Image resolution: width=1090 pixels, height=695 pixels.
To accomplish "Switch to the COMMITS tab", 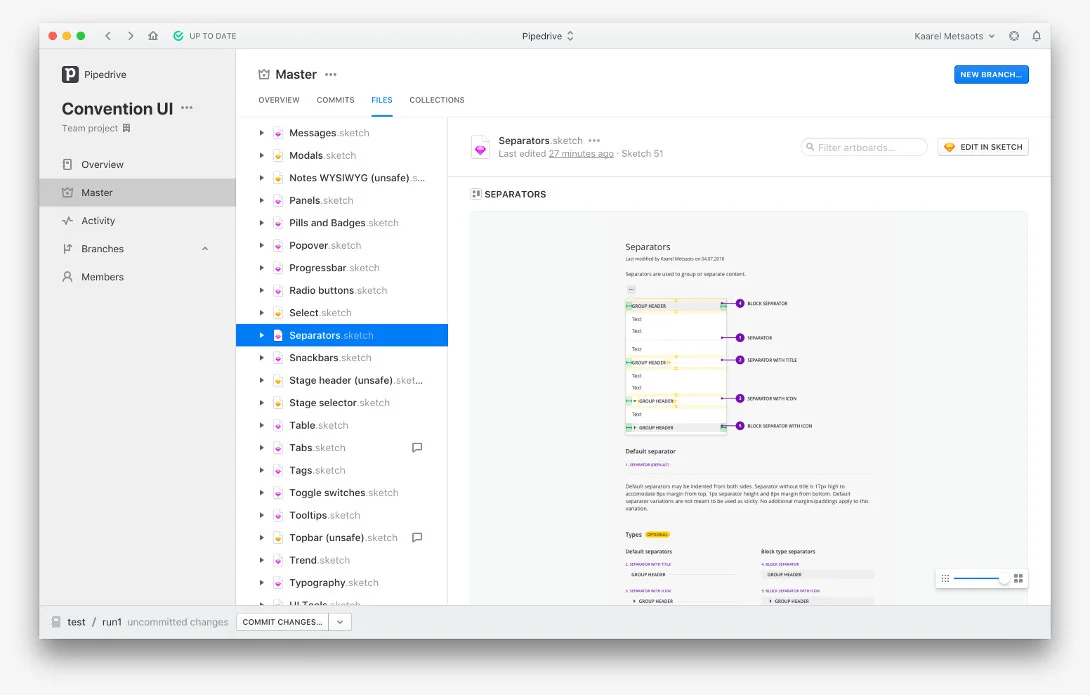I will click(x=335, y=100).
